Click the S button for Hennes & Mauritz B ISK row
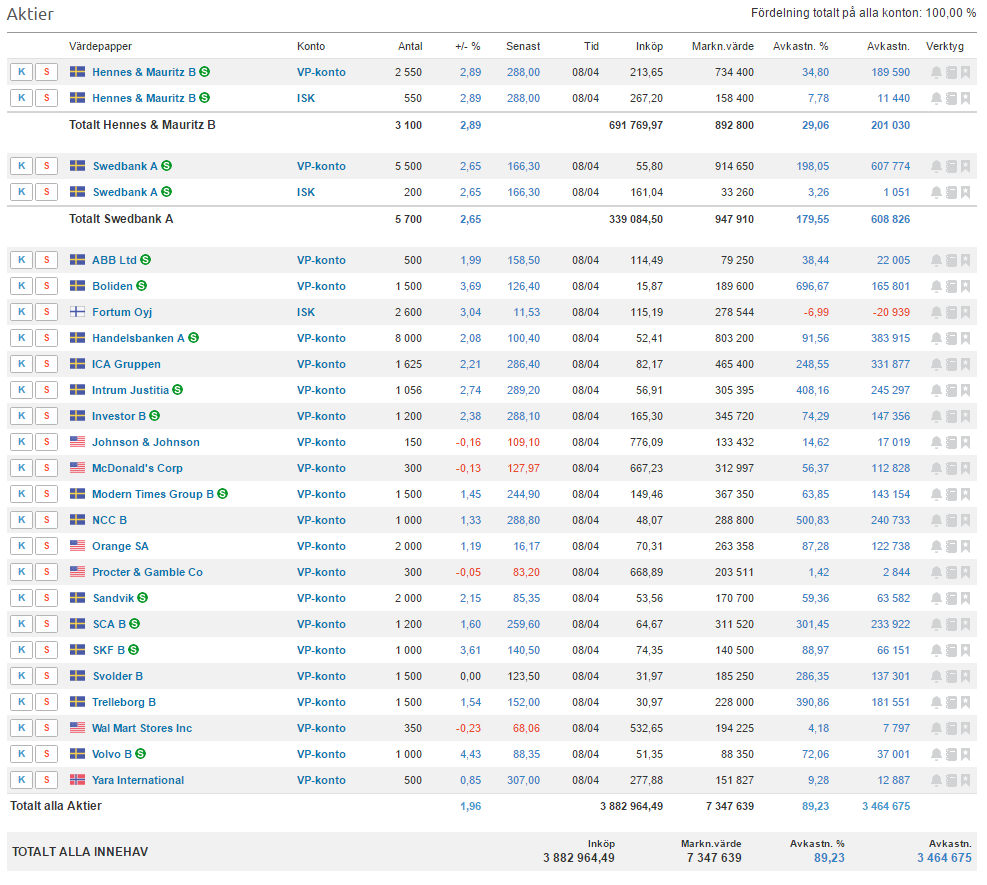The width and height of the screenshot is (987, 885). point(47,98)
